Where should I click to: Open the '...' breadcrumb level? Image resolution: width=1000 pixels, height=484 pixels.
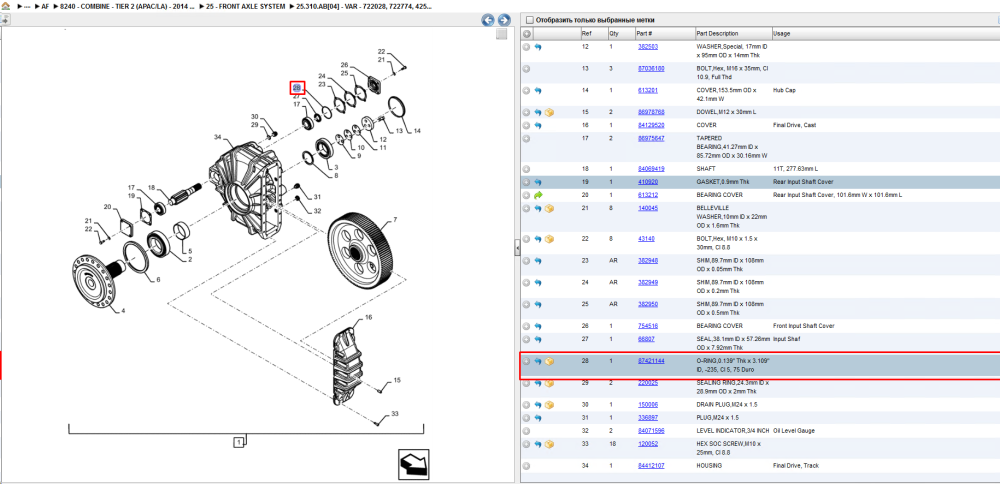[27, 6]
